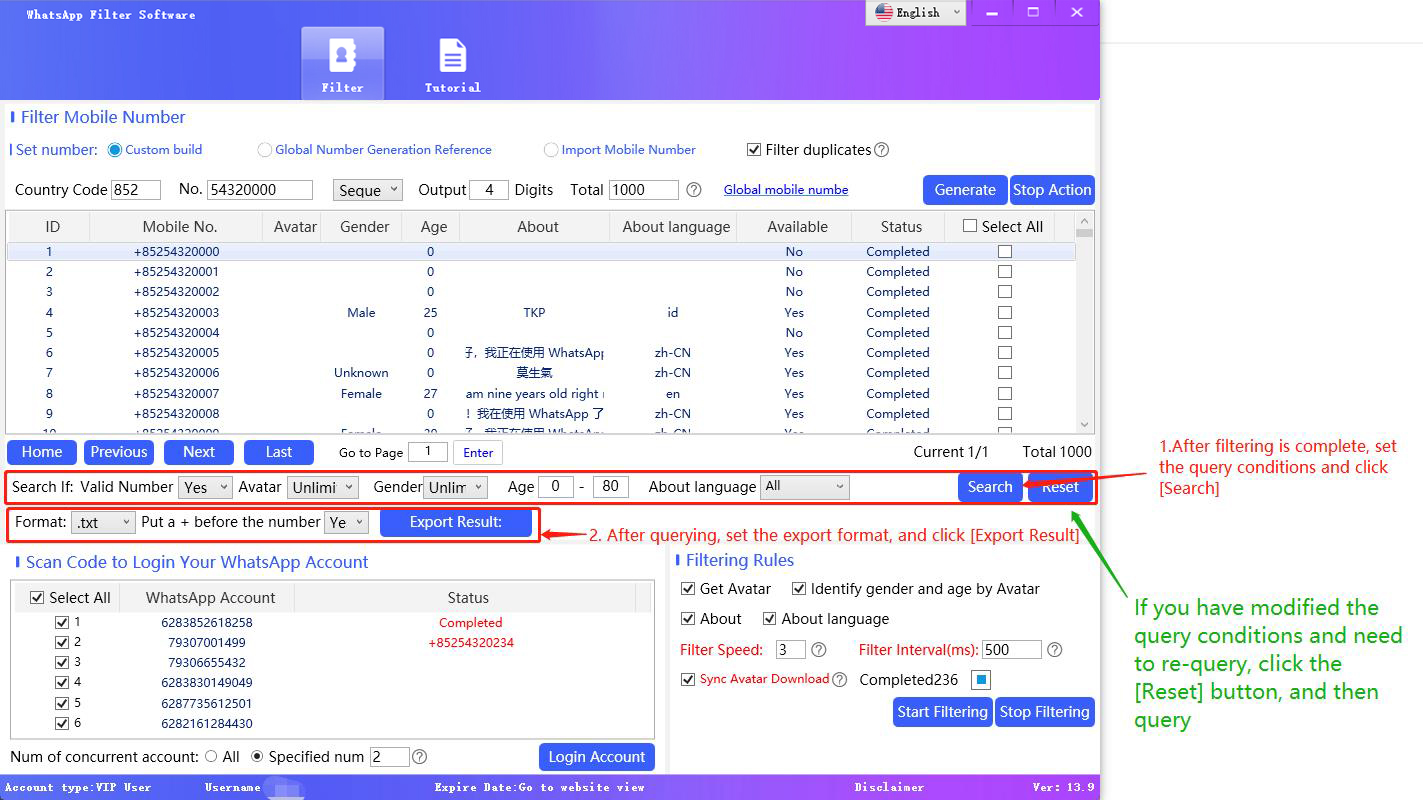Click help icon next to Specified num
The width and height of the screenshot is (1423, 800).
coord(420,757)
